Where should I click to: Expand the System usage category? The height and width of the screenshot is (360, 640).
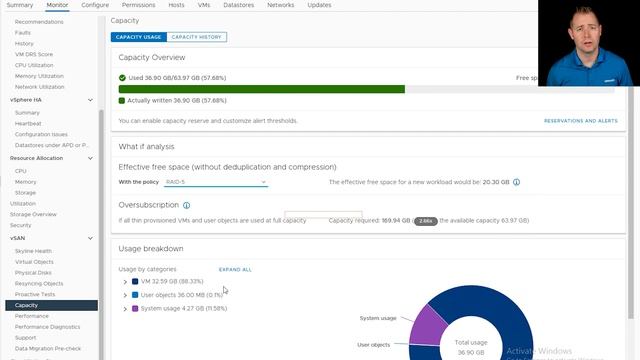coord(125,309)
